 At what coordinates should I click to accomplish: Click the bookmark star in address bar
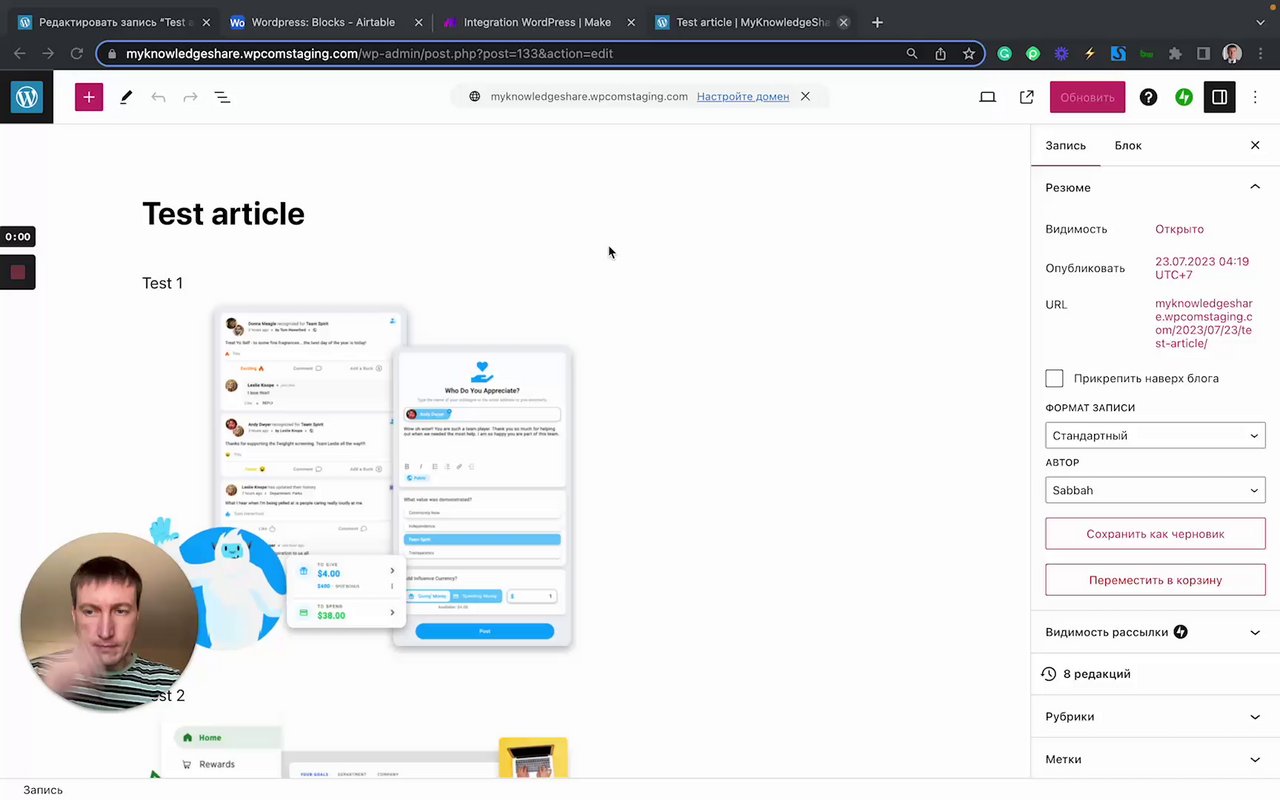coord(969,54)
